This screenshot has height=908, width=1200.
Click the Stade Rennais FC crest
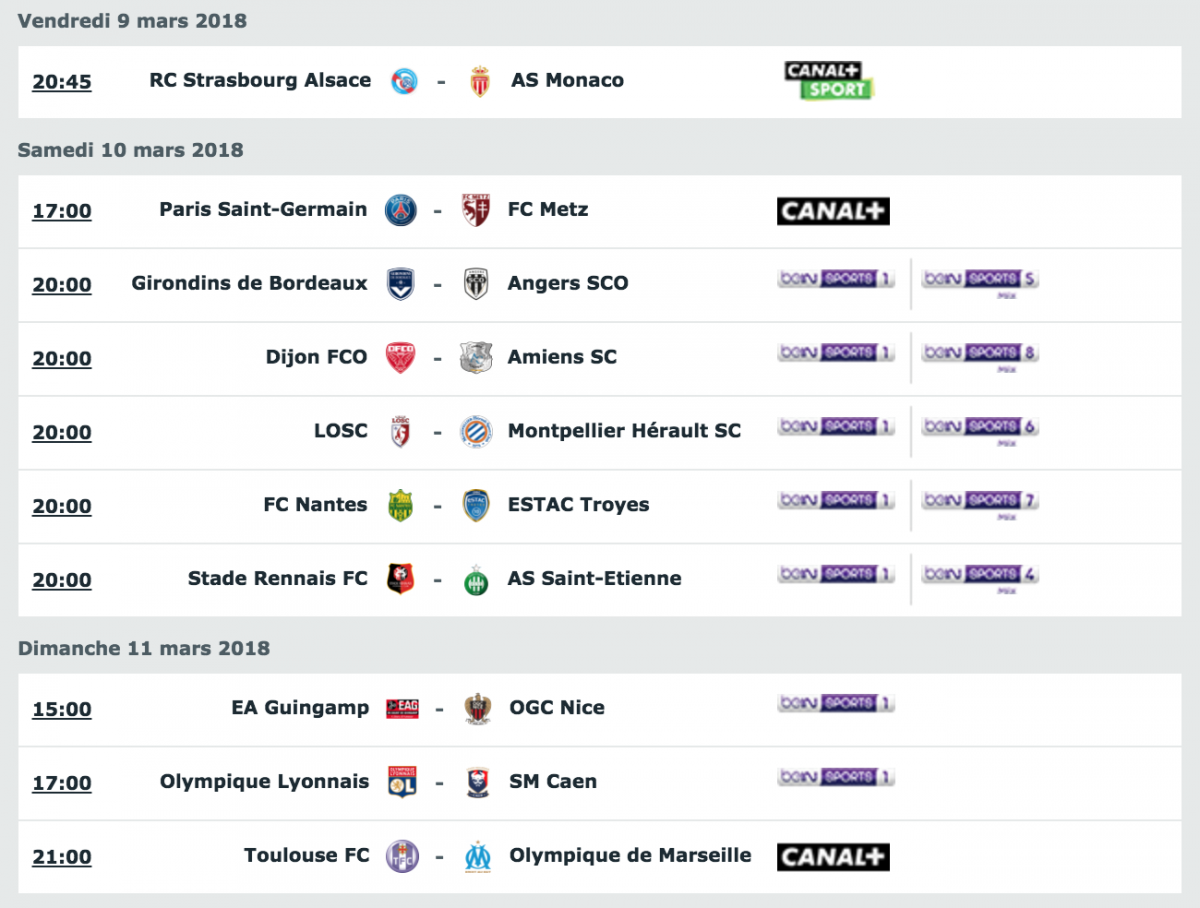(400, 579)
